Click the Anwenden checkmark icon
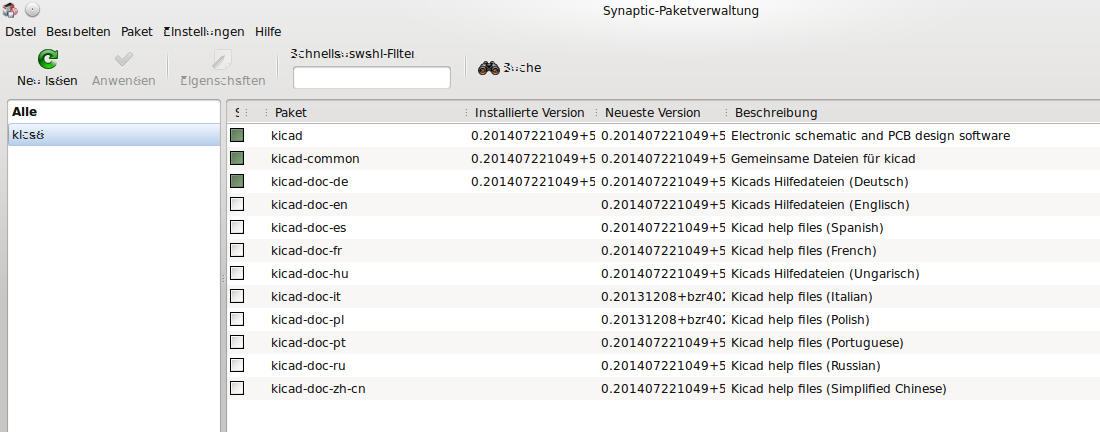 123,60
